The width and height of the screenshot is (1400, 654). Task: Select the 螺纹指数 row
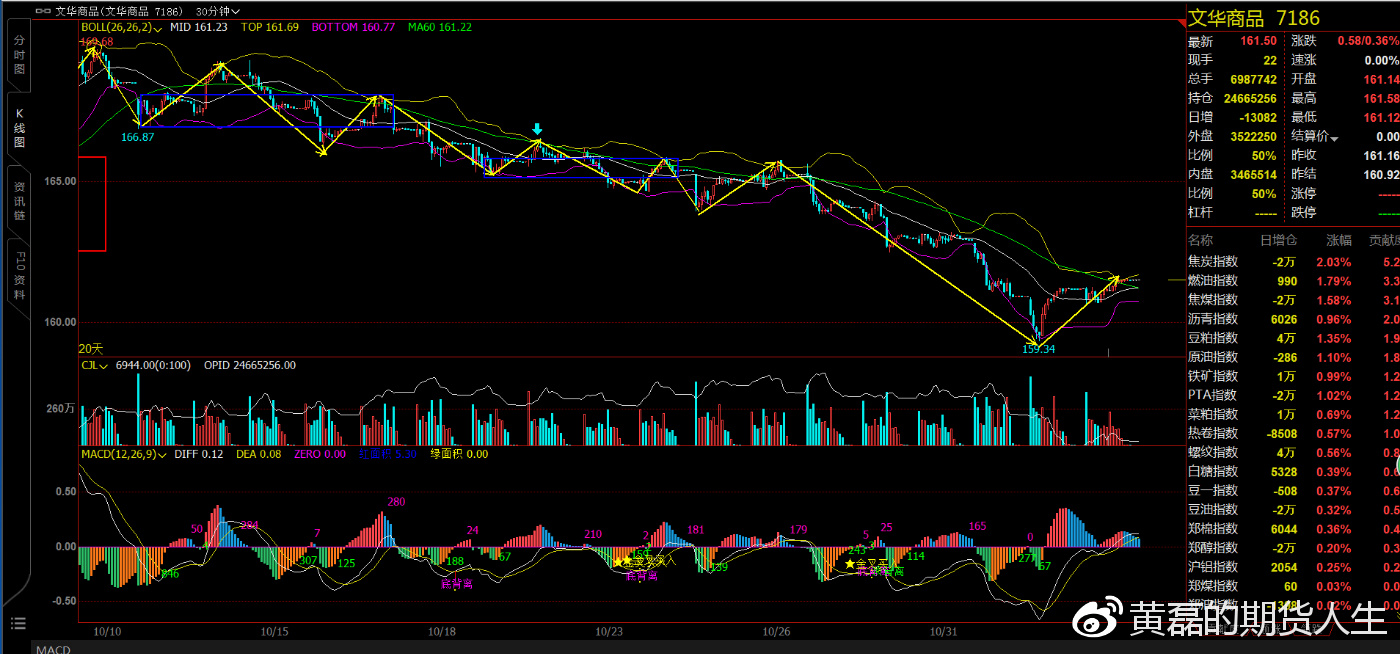[x=1291, y=452]
